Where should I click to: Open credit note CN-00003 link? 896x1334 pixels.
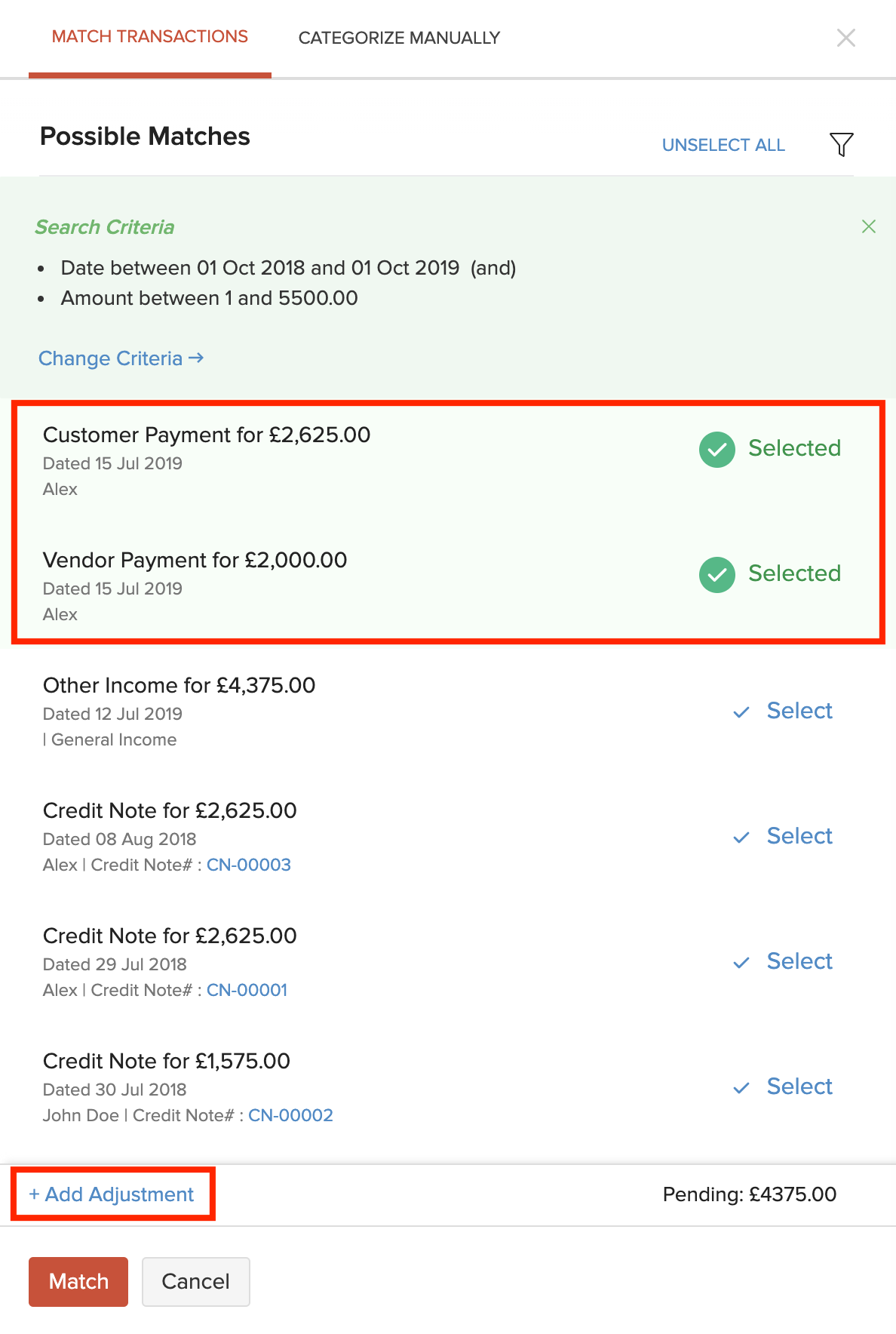click(248, 865)
